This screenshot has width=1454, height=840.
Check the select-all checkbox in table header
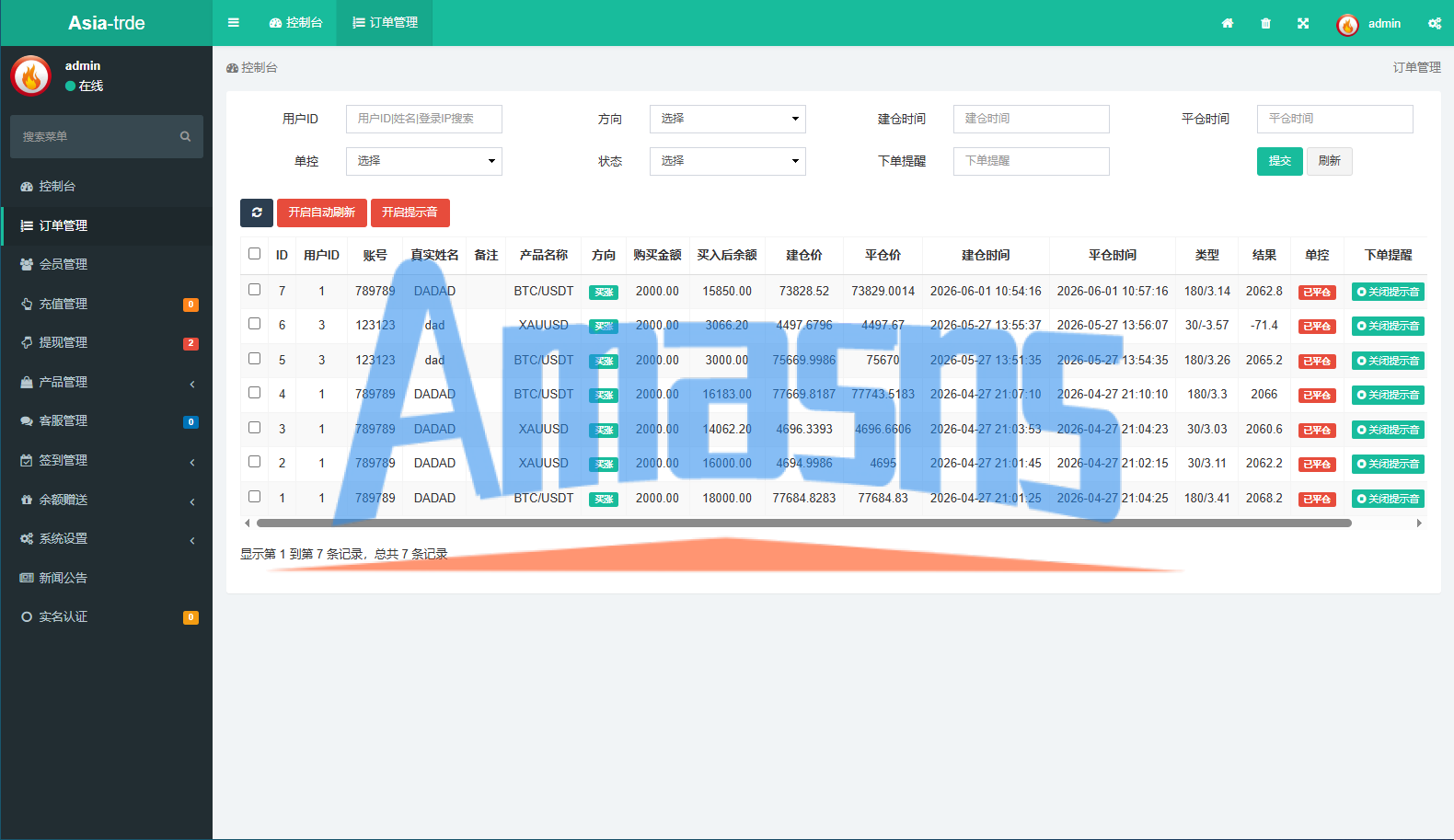pyautogui.click(x=255, y=254)
